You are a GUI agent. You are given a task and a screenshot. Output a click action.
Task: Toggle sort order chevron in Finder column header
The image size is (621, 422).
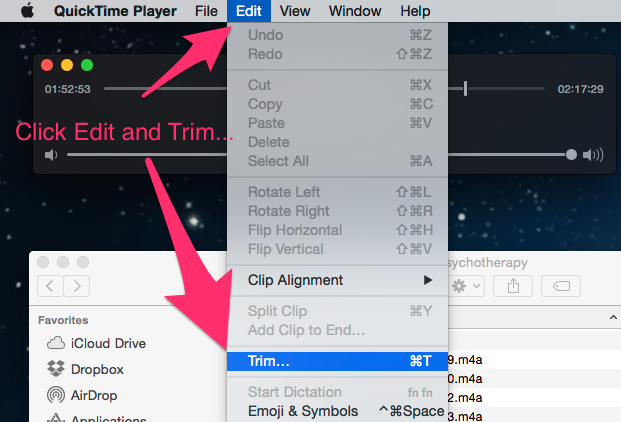point(613,317)
